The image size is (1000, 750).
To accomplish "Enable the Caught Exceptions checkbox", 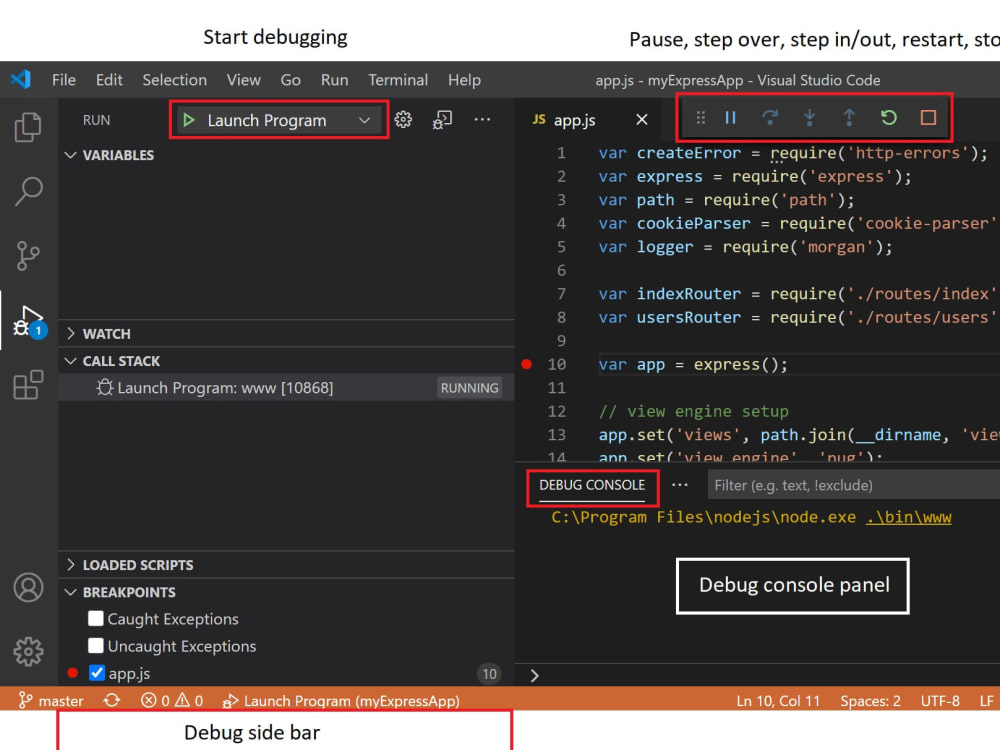I will (95, 618).
